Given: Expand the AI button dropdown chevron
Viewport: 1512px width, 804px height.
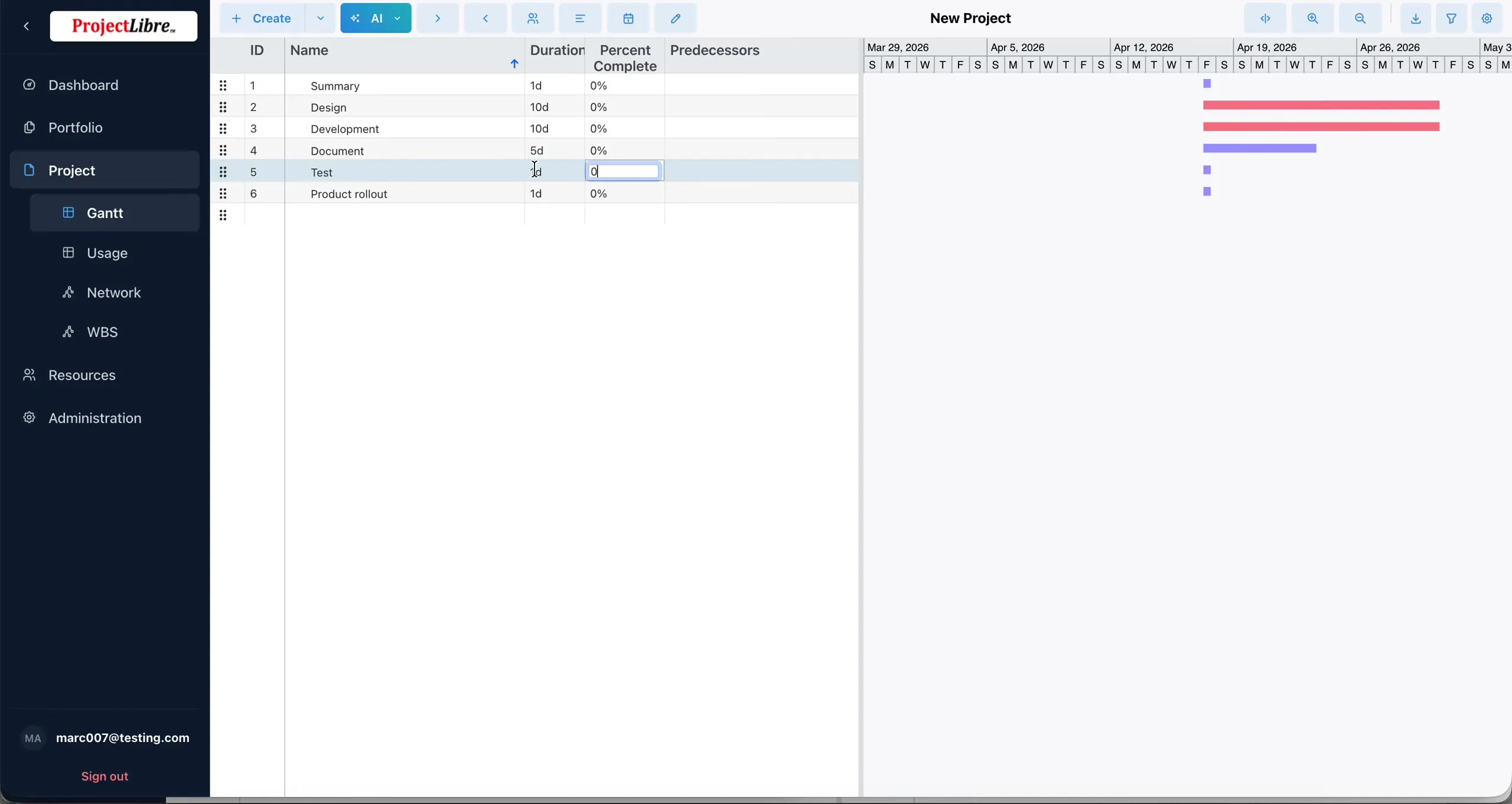Looking at the screenshot, I should (x=397, y=18).
